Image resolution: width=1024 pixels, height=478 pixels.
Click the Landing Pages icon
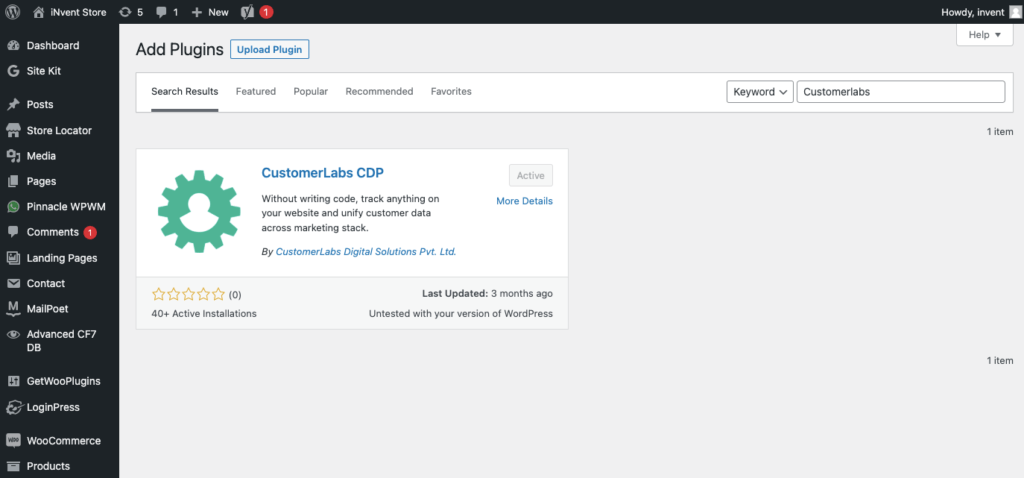coord(13,258)
